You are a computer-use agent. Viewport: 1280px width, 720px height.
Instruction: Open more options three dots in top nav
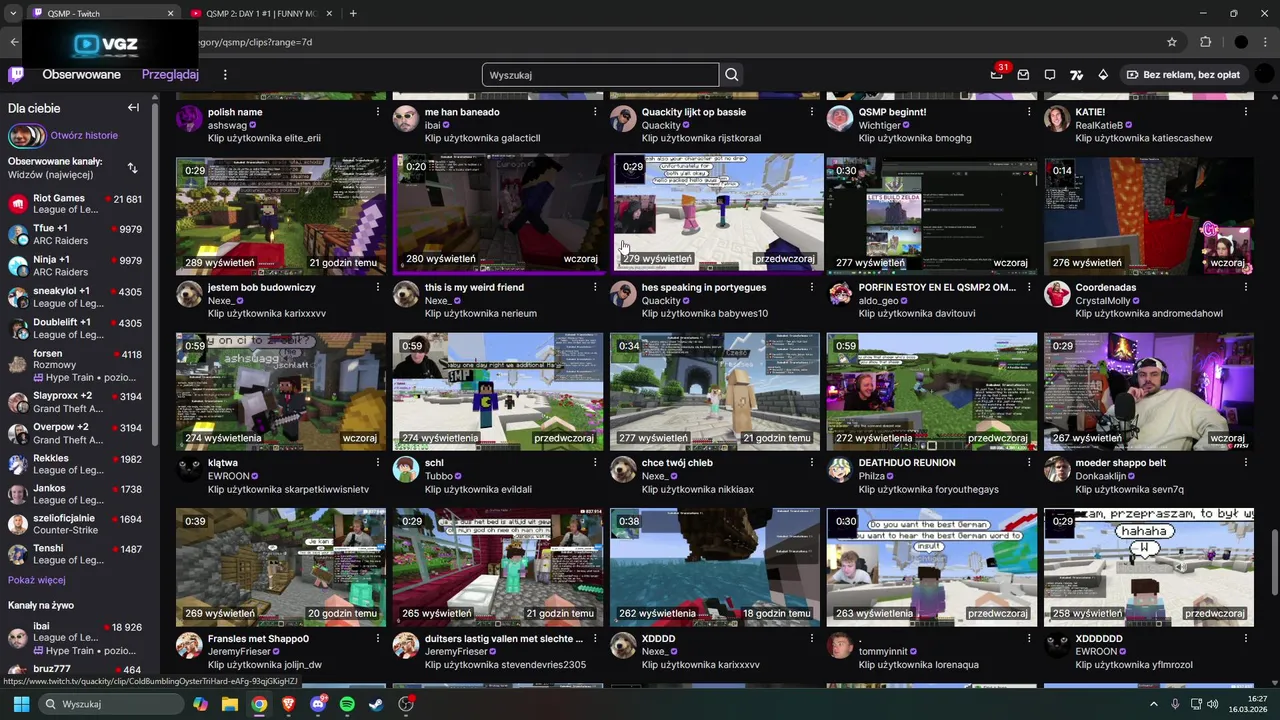tap(225, 75)
